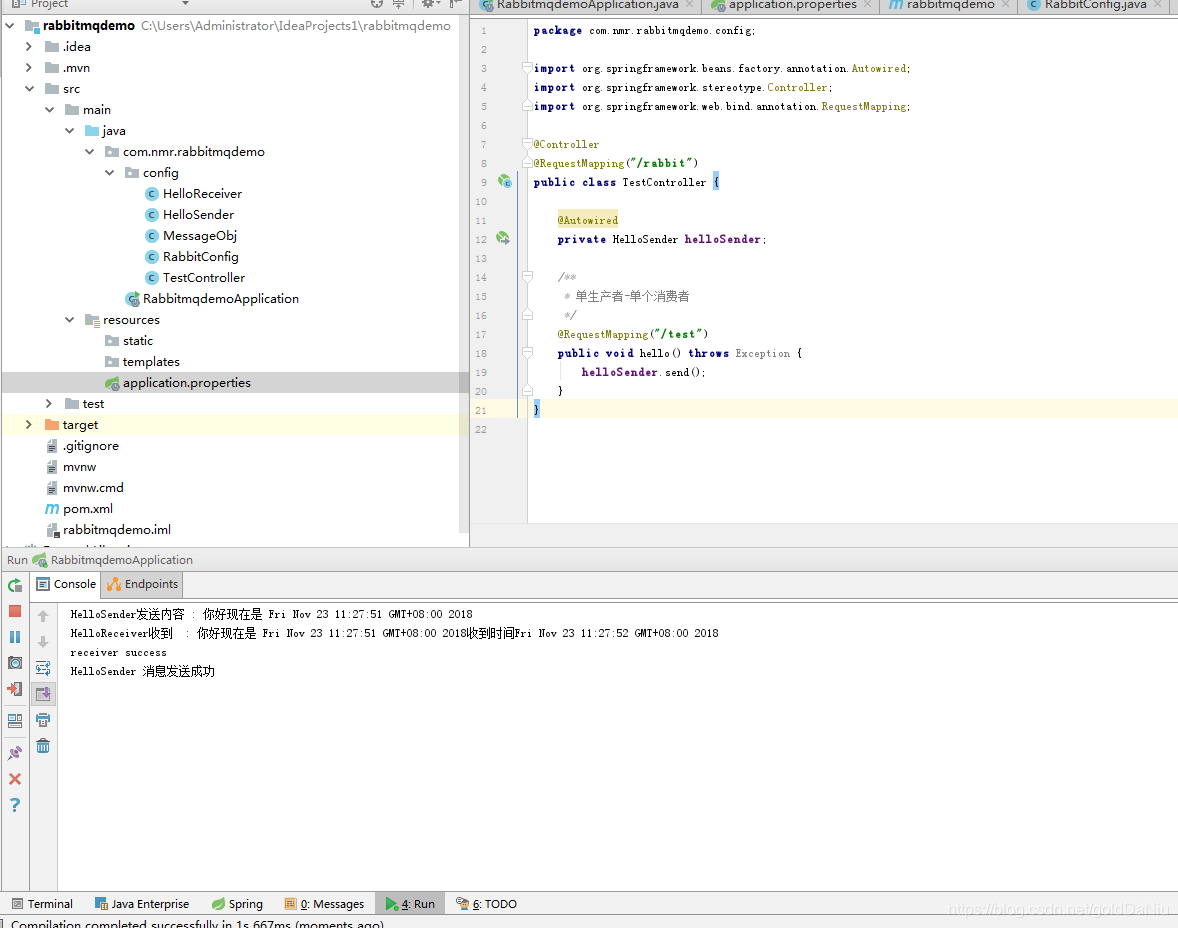Toggle scroll to end of console output
This screenshot has height=928, width=1178.
click(43, 694)
